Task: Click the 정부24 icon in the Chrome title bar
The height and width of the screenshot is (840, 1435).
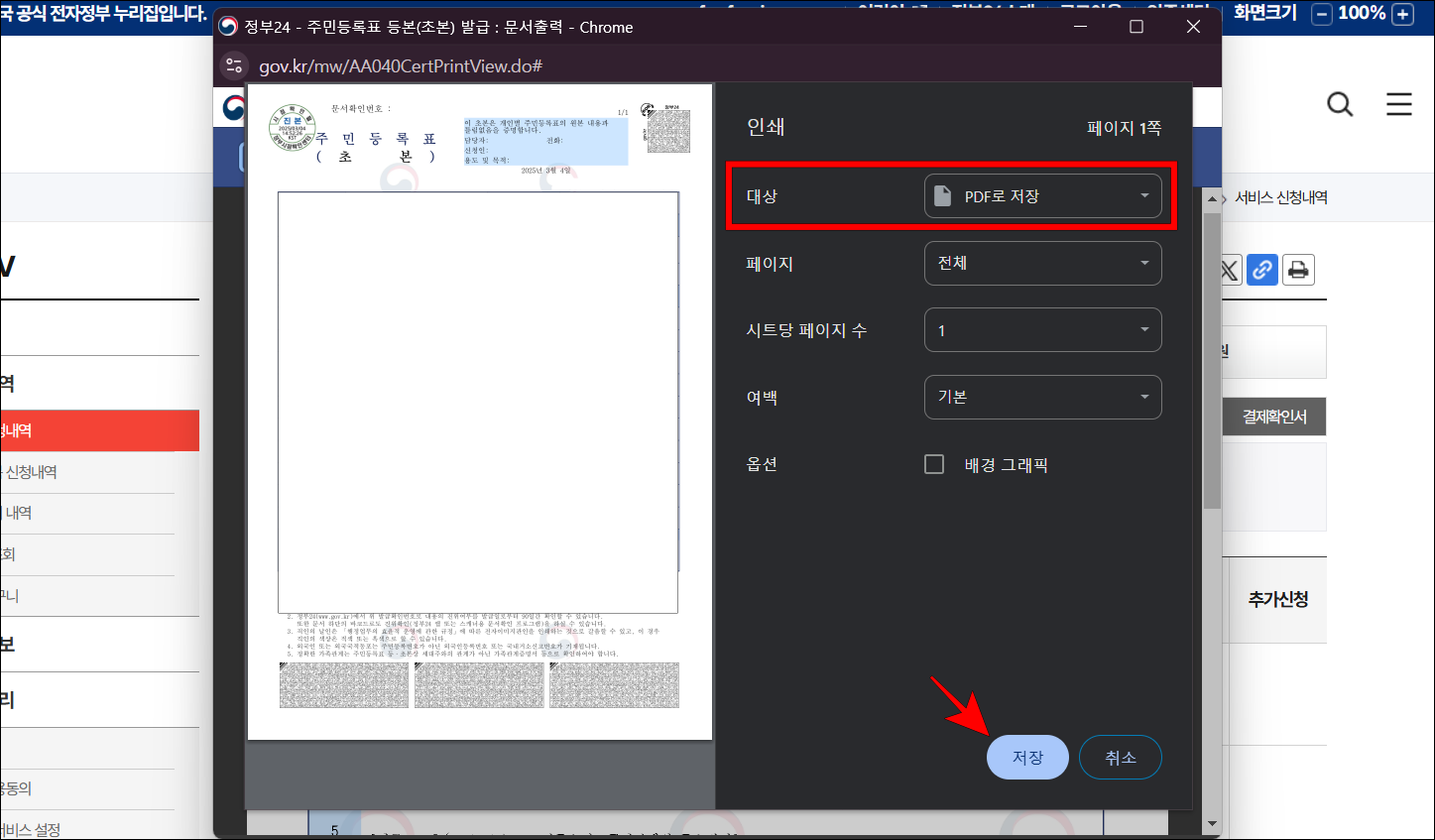Action: pyautogui.click(x=229, y=27)
